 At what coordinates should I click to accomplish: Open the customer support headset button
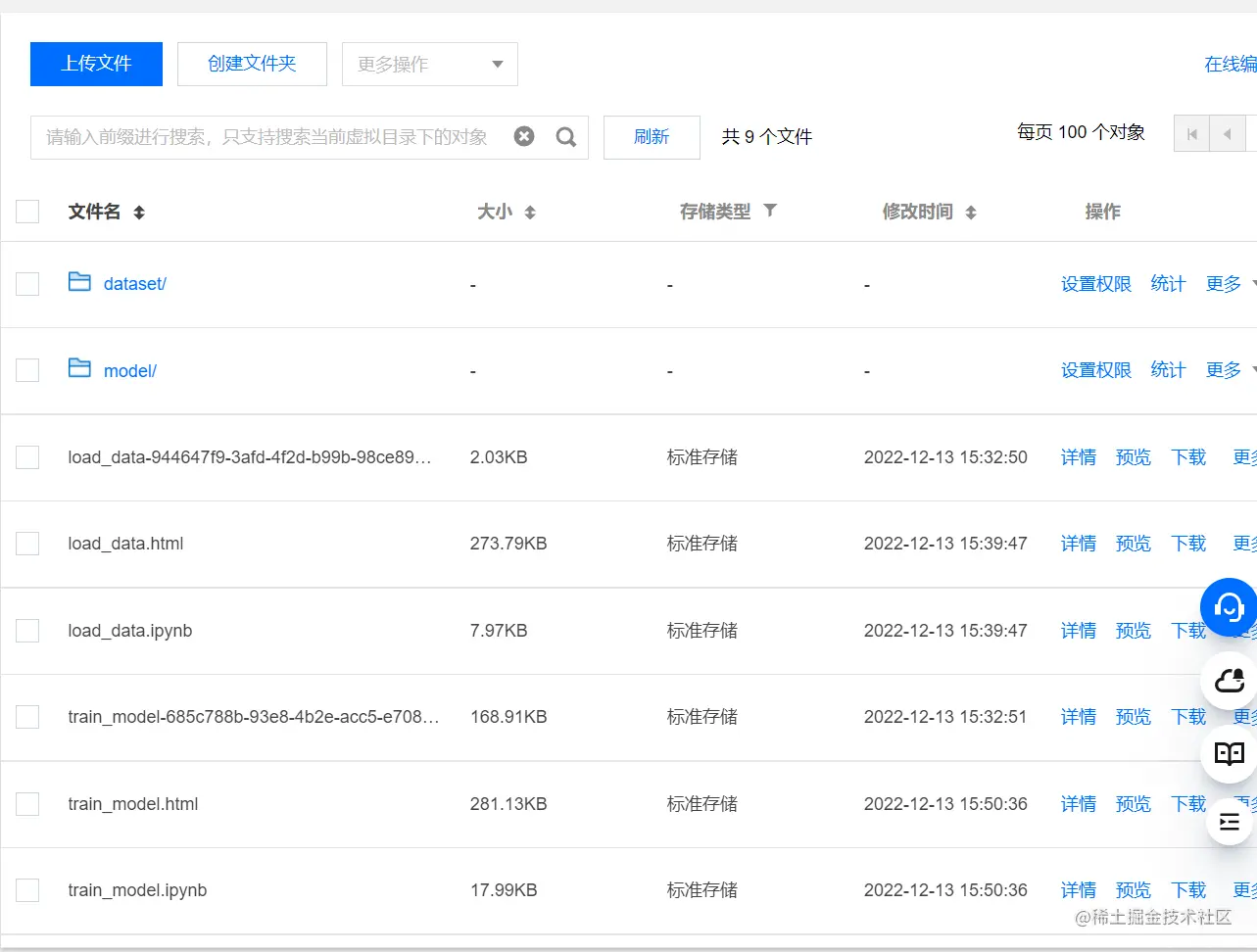click(x=1229, y=607)
